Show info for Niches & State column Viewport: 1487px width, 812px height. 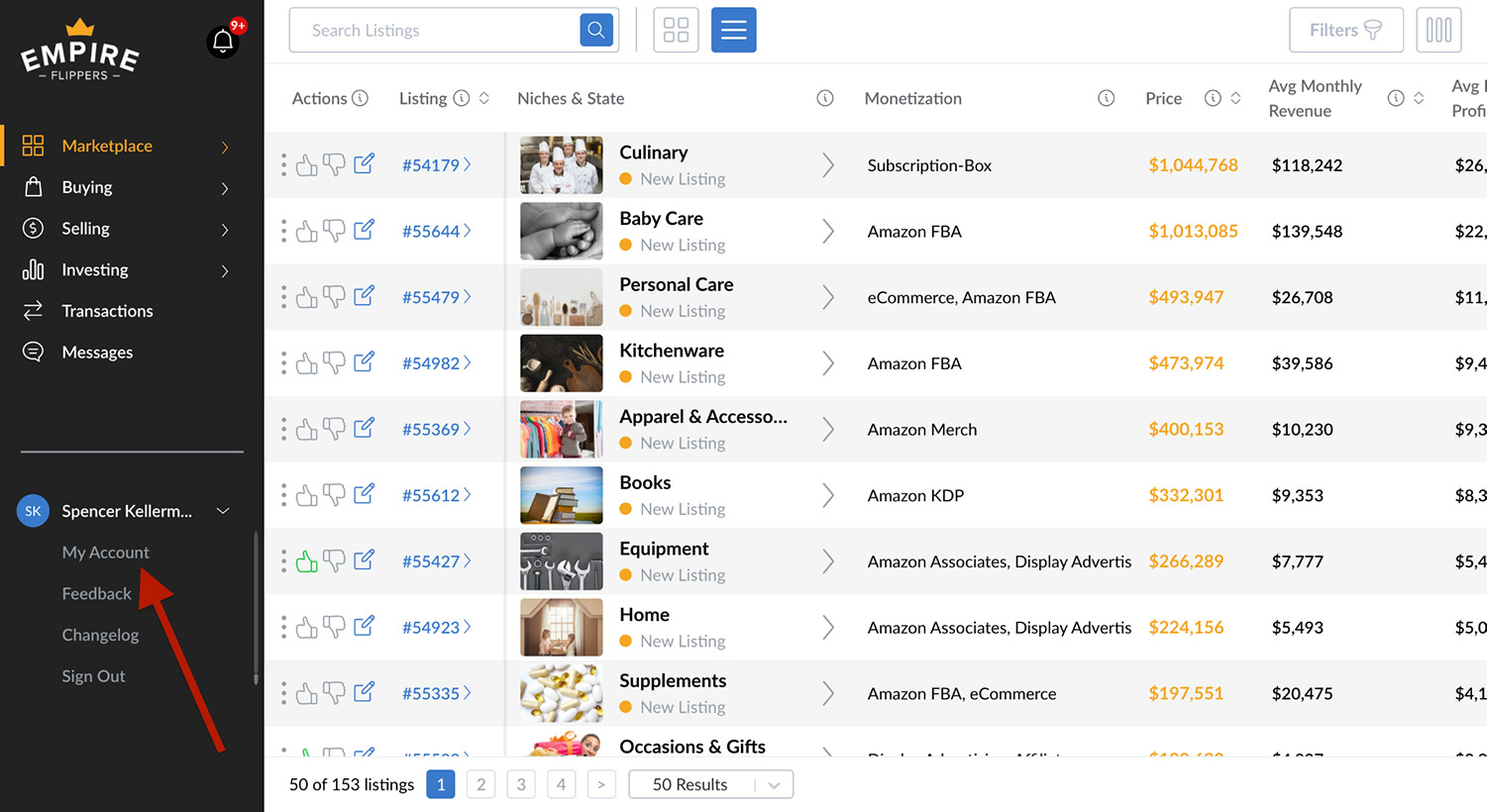825,98
